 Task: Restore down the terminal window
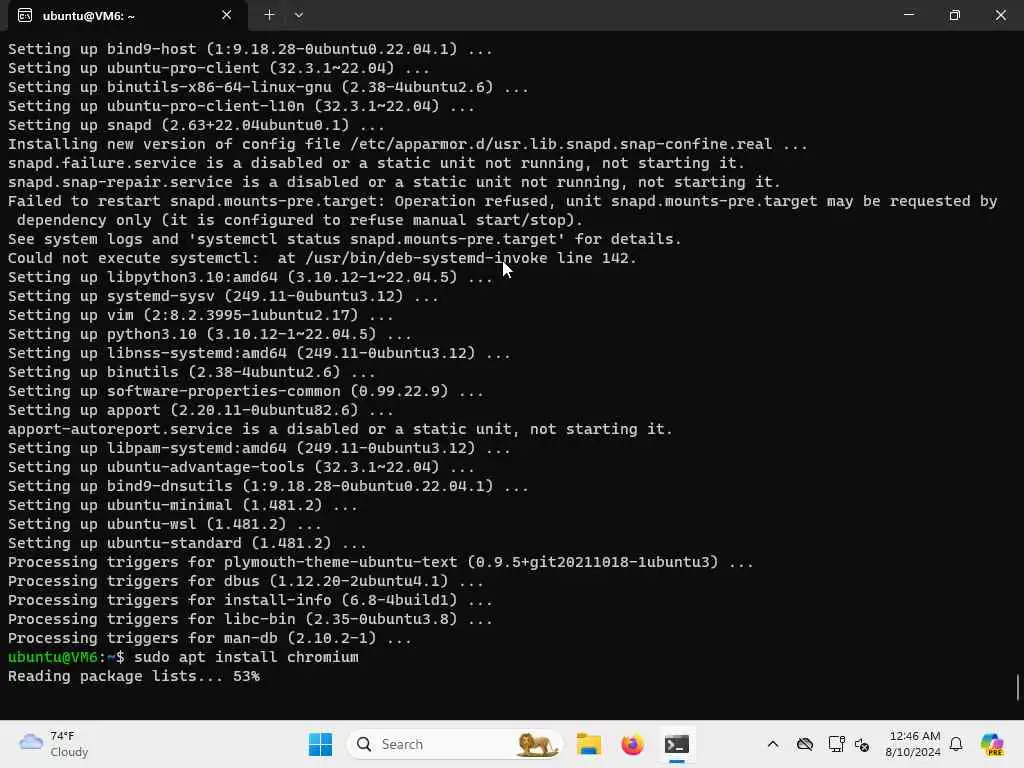coord(954,15)
